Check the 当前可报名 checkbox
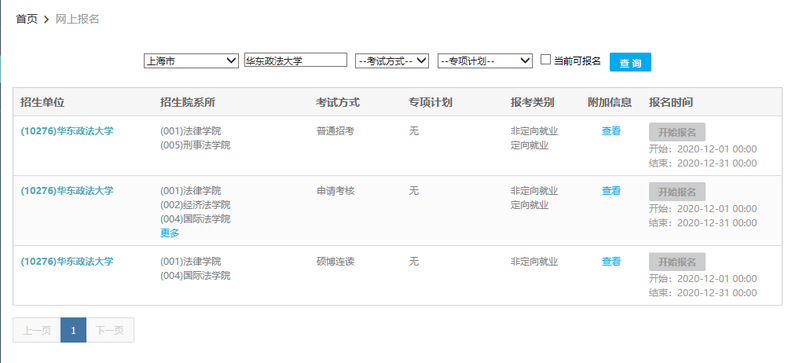Image resolution: width=798 pixels, height=363 pixels. [x=546, y=60]
